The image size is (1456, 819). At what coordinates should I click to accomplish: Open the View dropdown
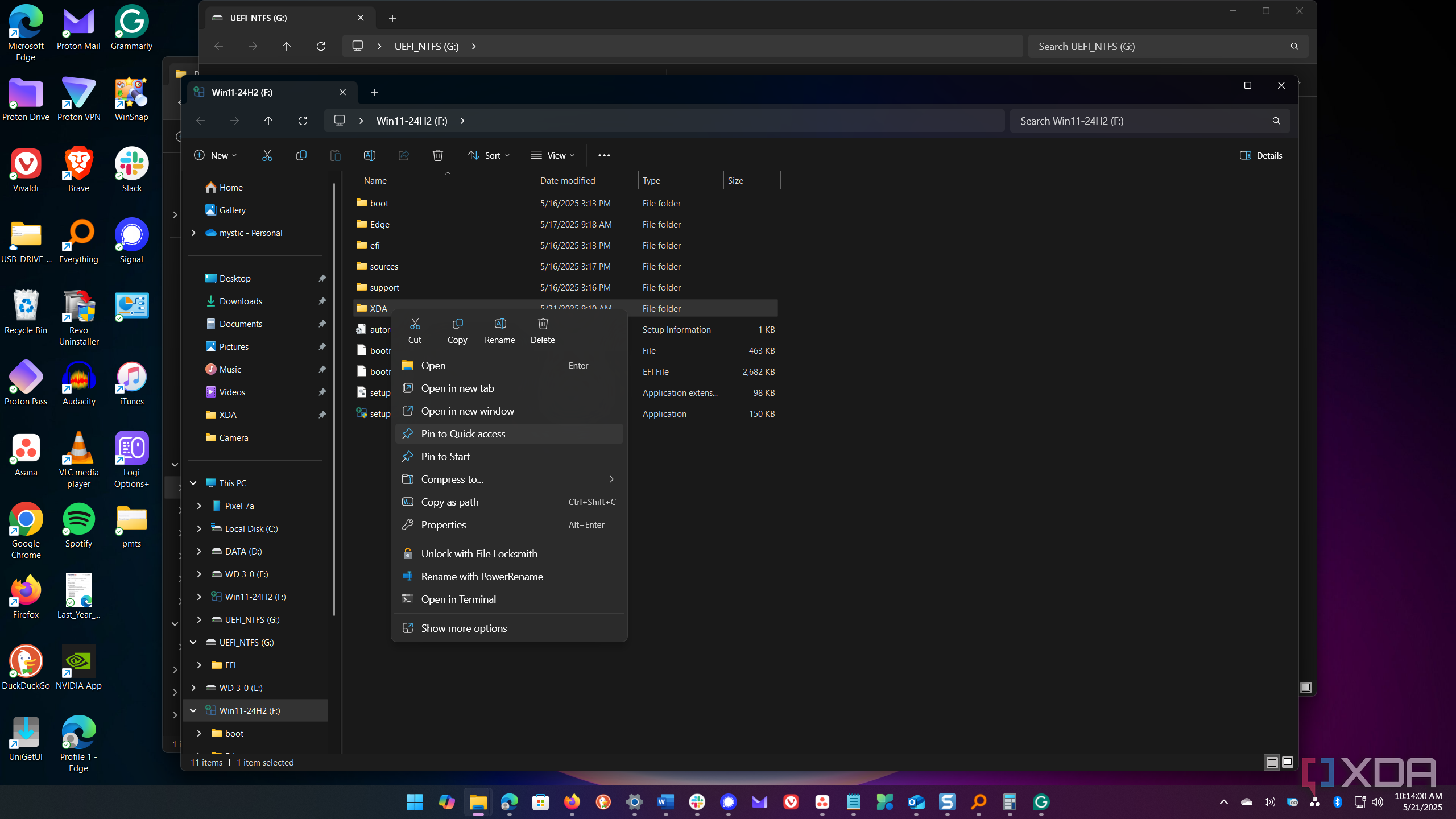[x=552, y=155]
